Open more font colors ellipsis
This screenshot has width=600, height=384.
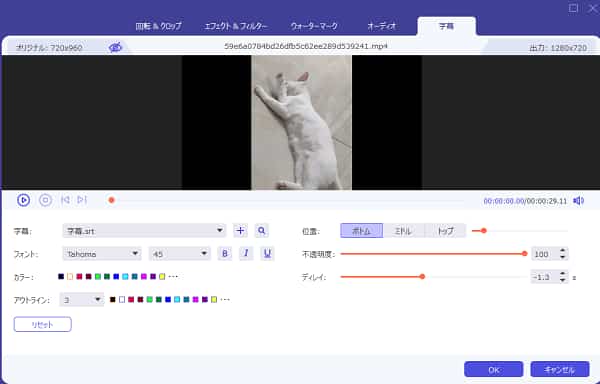(x=173, y=277)
